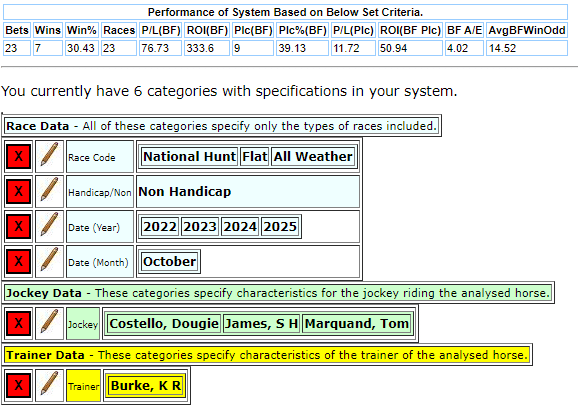
Task: Click the Performance of System table title
Action: tap(285, 12)
